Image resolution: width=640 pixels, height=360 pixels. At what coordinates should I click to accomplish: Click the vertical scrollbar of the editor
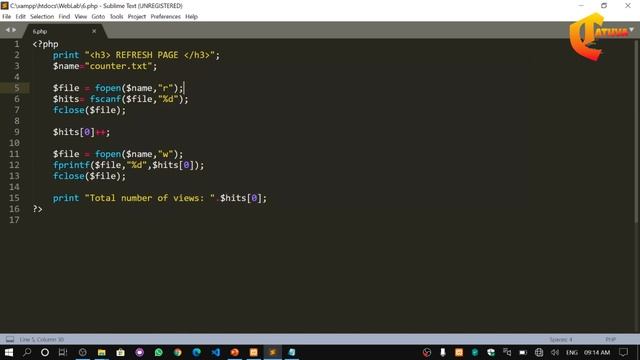[x=636, y=131]
